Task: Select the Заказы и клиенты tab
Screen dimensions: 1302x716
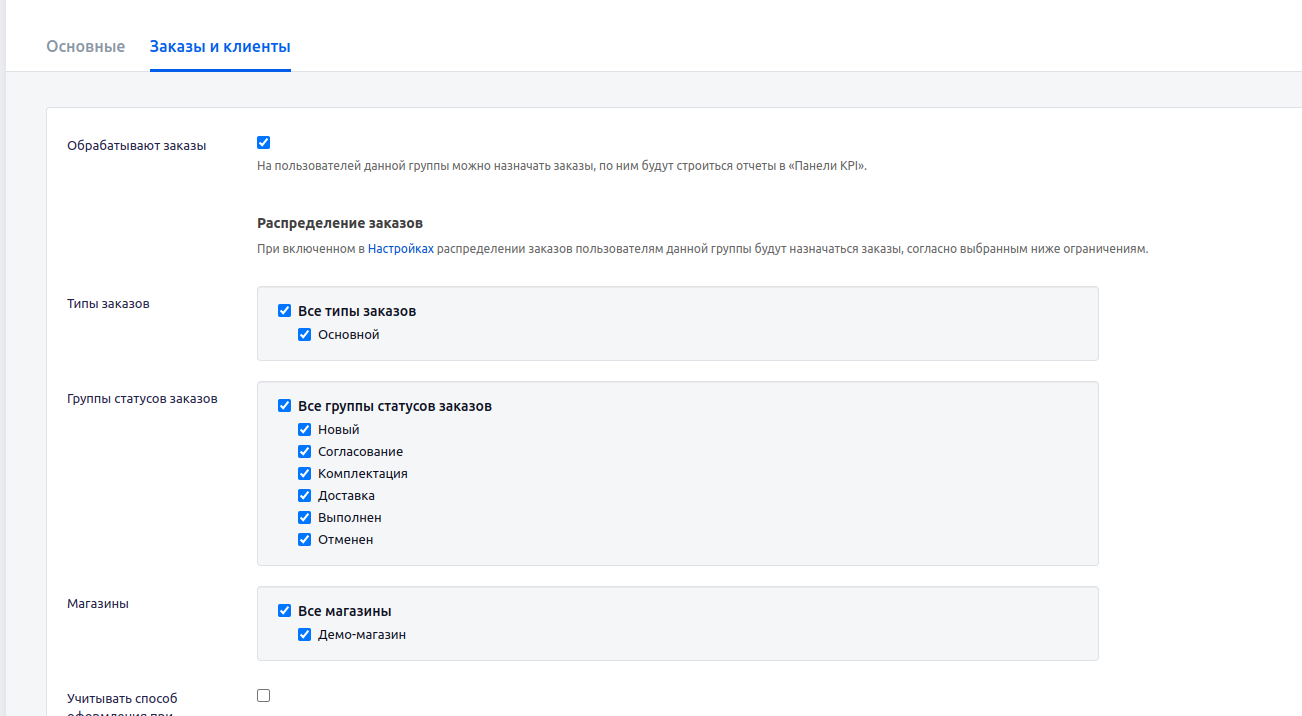Action: tap(220, 46)
